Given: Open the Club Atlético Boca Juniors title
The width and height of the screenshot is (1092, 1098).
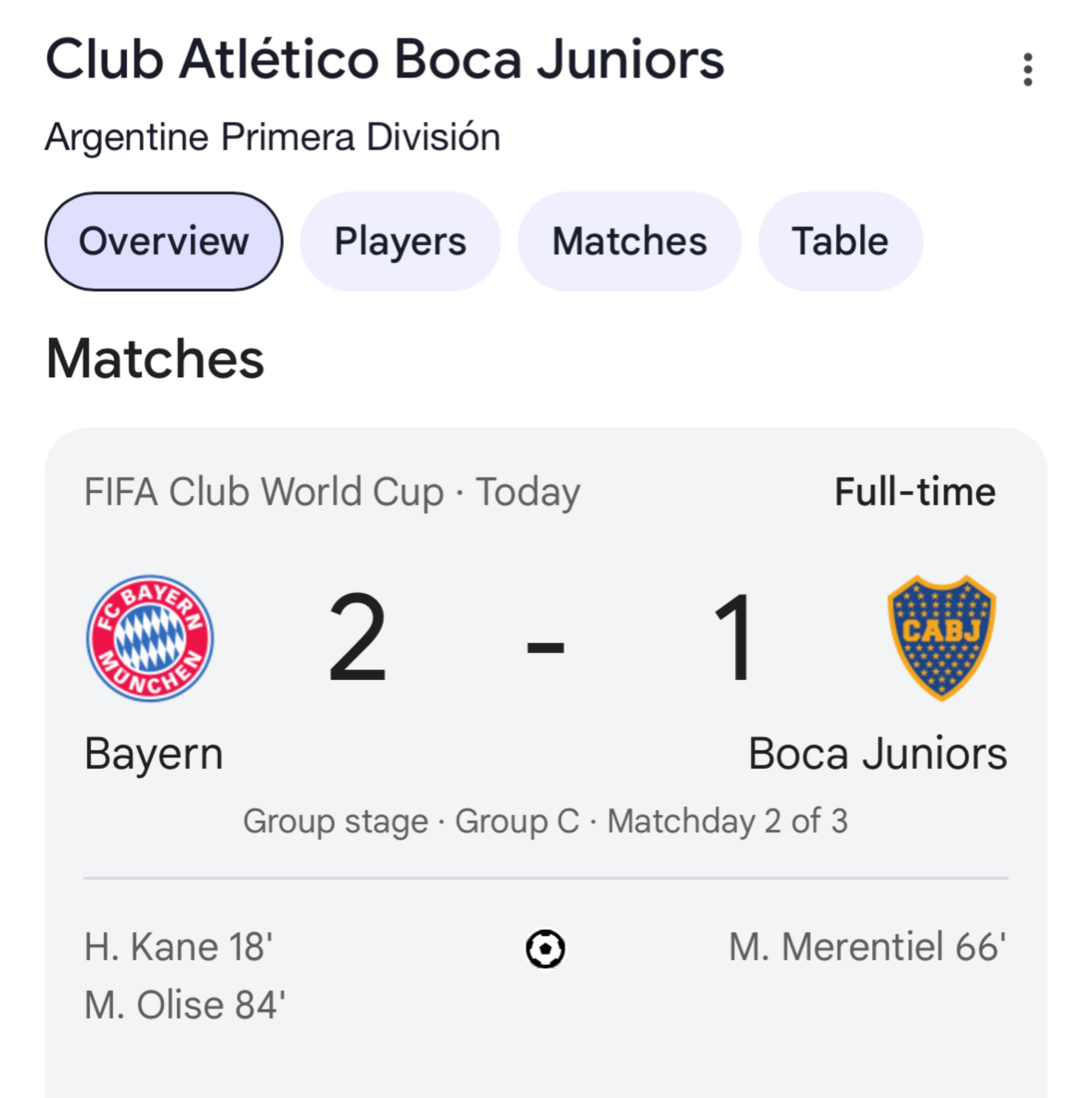Looking at the screenshot, I should coord(385,59).
